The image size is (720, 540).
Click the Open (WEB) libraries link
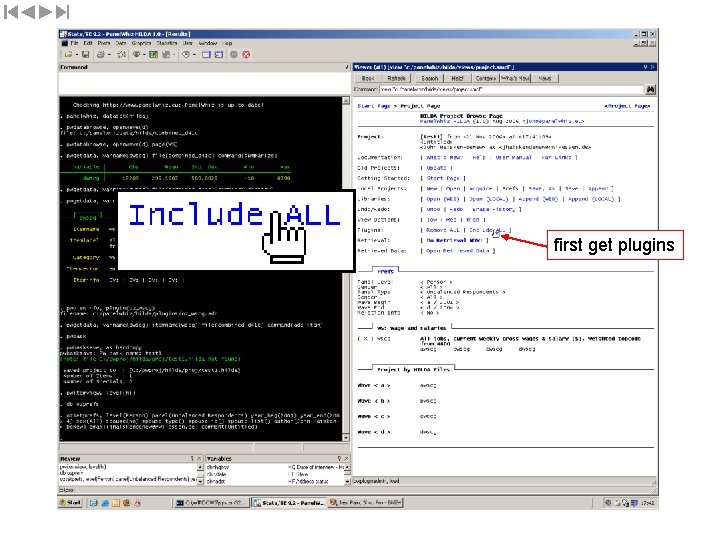442,199
